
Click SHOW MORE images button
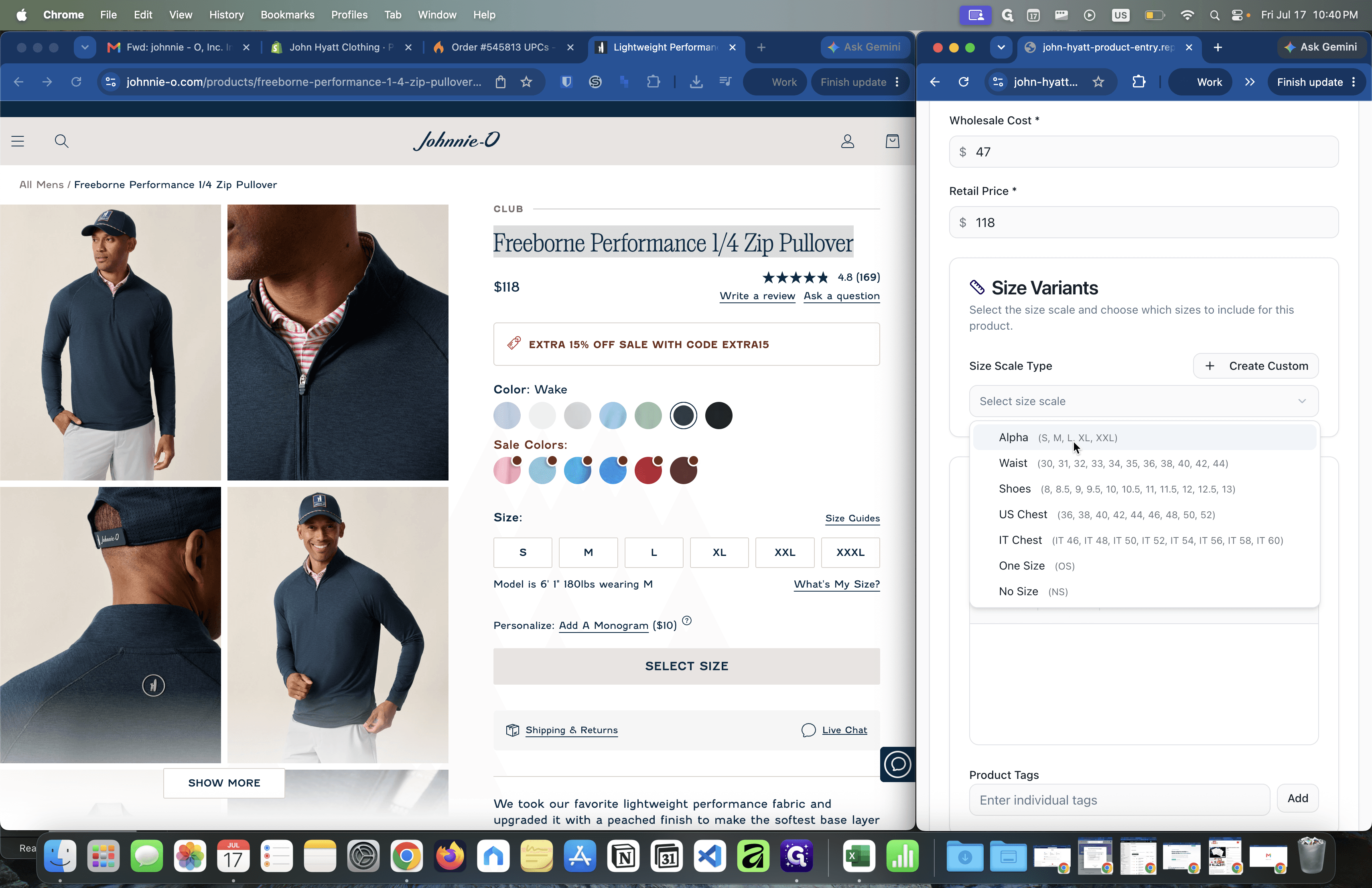tap(224, 783)
